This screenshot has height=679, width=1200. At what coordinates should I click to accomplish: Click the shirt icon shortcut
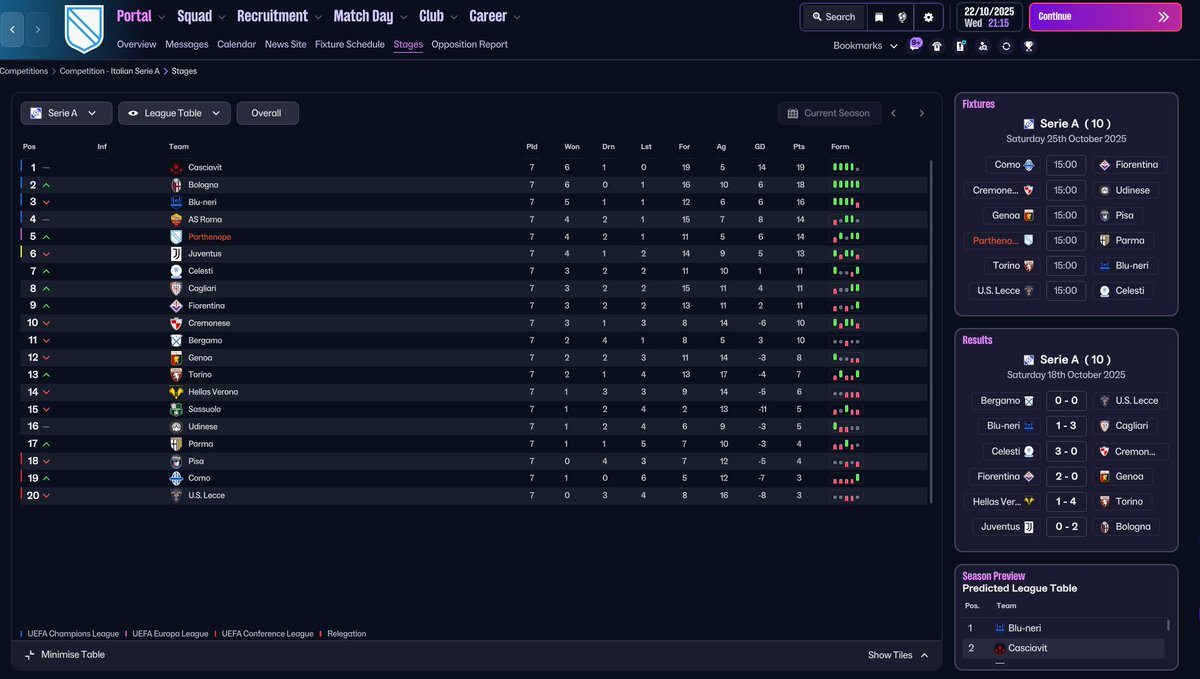click(937, 46)
